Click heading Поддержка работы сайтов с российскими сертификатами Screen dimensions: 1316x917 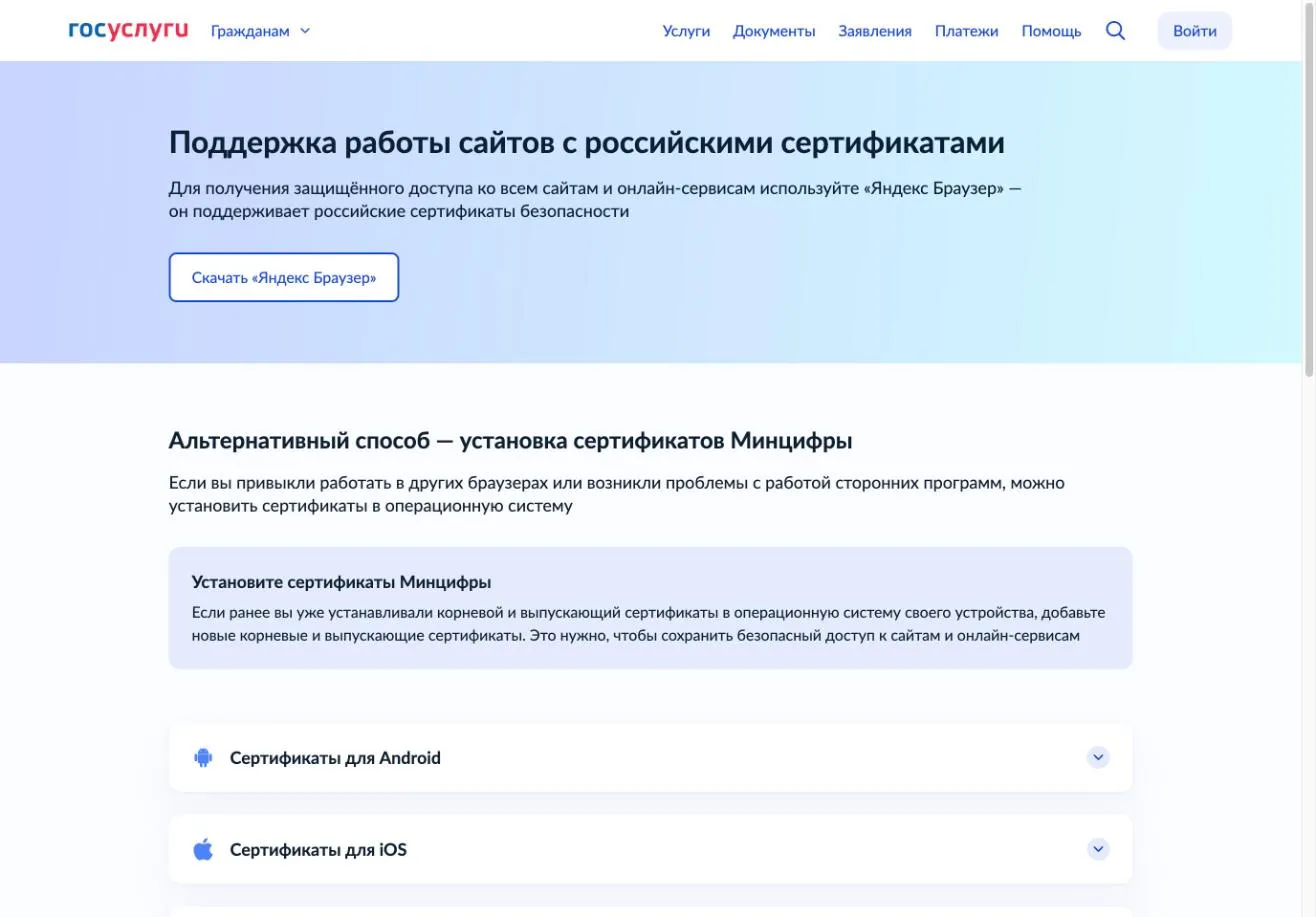tap(587, 143)
